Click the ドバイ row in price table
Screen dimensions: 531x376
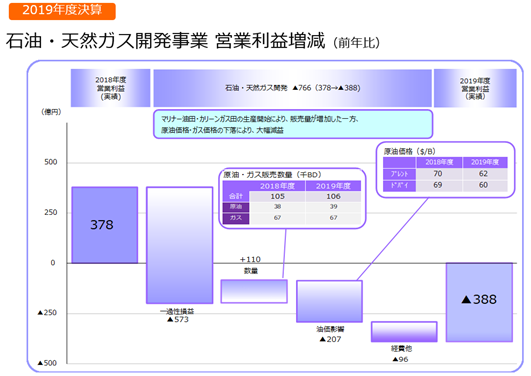tap(445, 185)
